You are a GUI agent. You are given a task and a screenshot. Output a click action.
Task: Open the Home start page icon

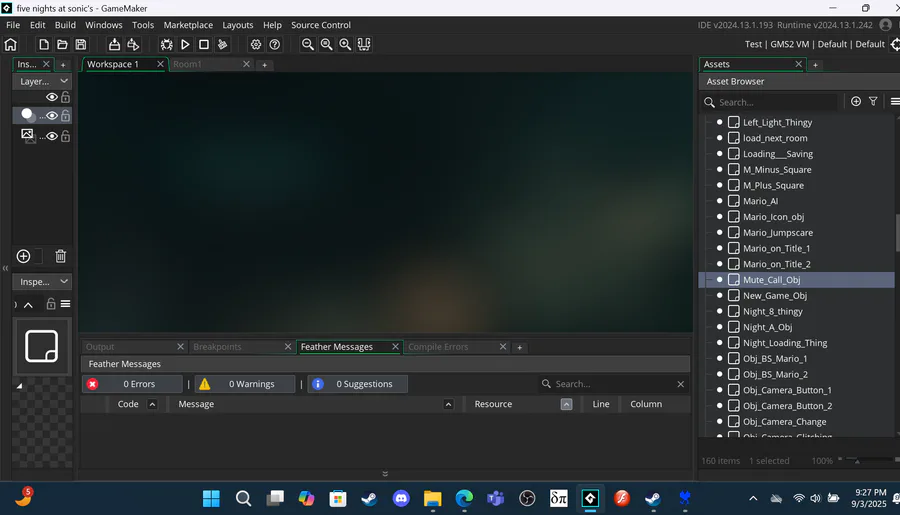coord(10,44)
